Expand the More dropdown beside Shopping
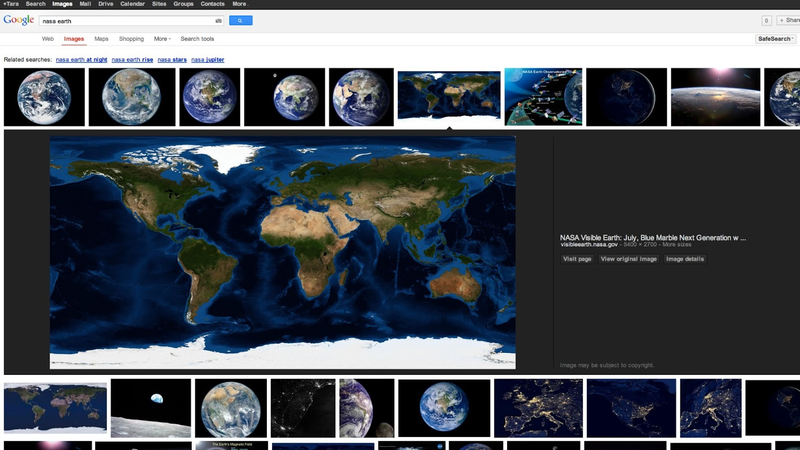 162,39
